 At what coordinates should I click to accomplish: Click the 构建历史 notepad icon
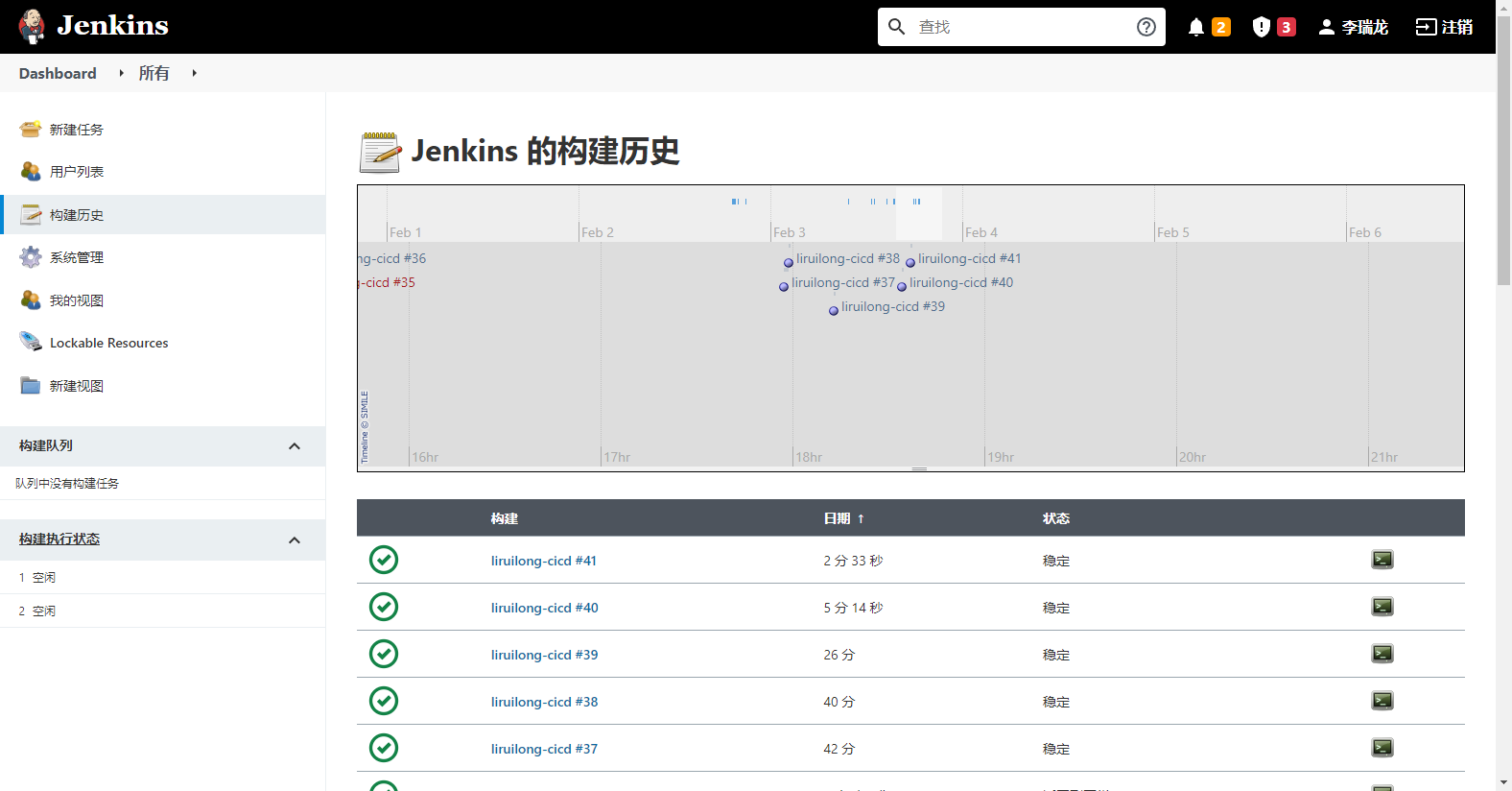click(x=31, y=214)
